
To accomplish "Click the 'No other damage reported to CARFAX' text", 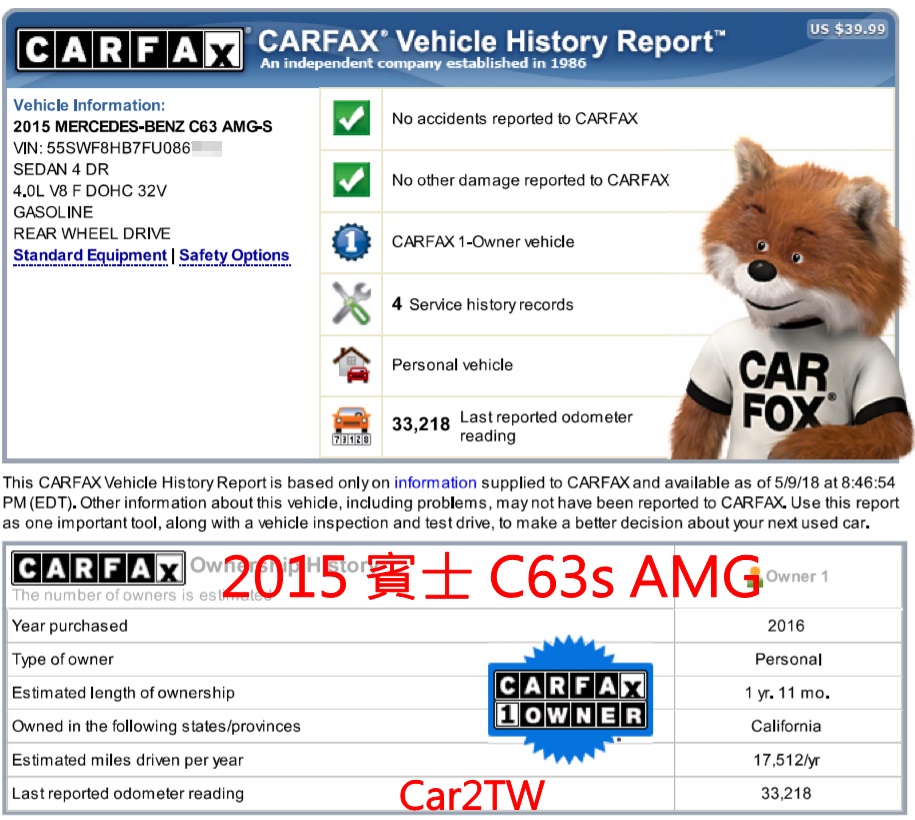I will pyautogui.click(x=530, y=180).
